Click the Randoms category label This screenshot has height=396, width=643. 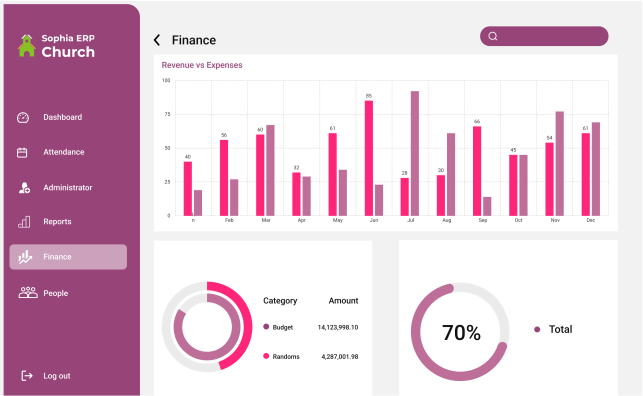[286, 357]
